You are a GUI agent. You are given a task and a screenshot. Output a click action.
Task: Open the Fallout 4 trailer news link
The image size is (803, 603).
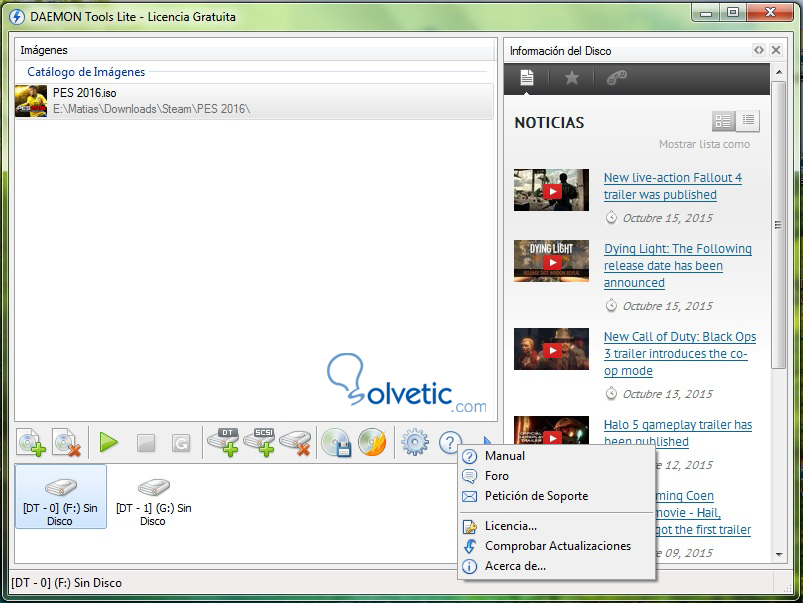click(673, 186)
